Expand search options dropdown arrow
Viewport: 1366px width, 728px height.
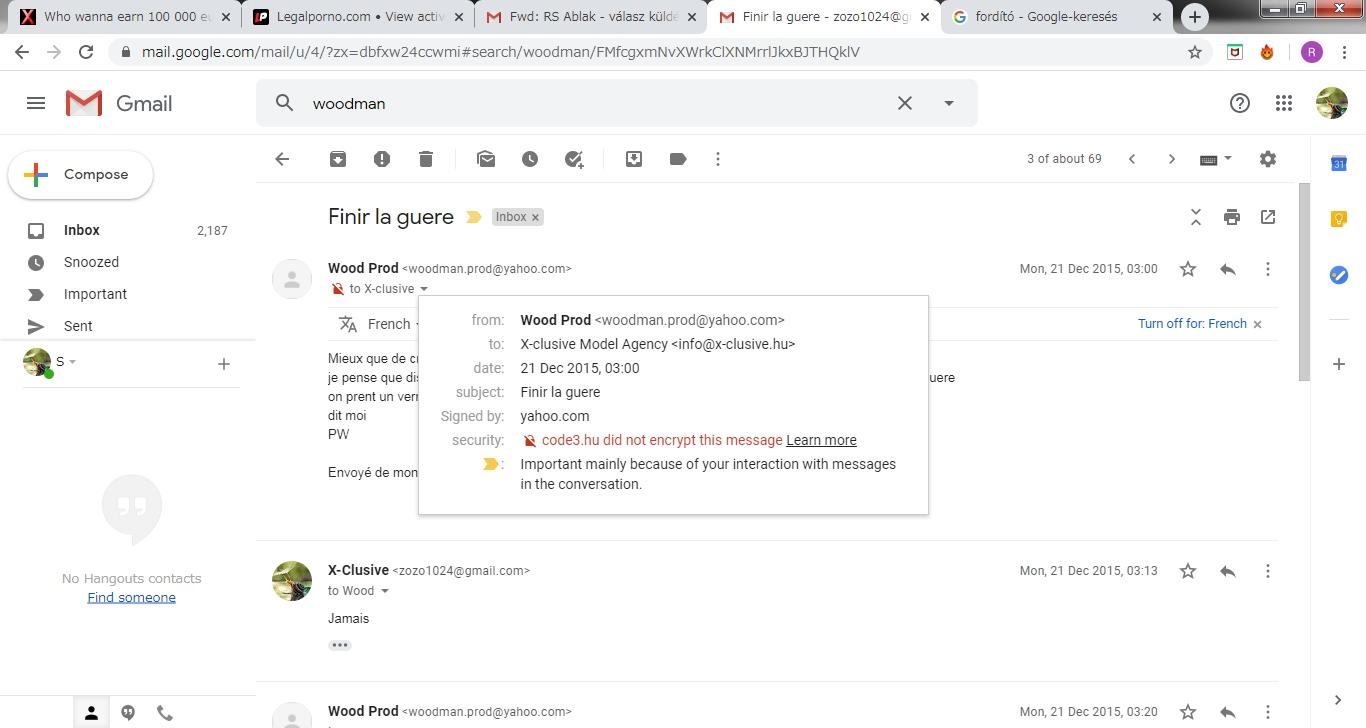[949, 103]
